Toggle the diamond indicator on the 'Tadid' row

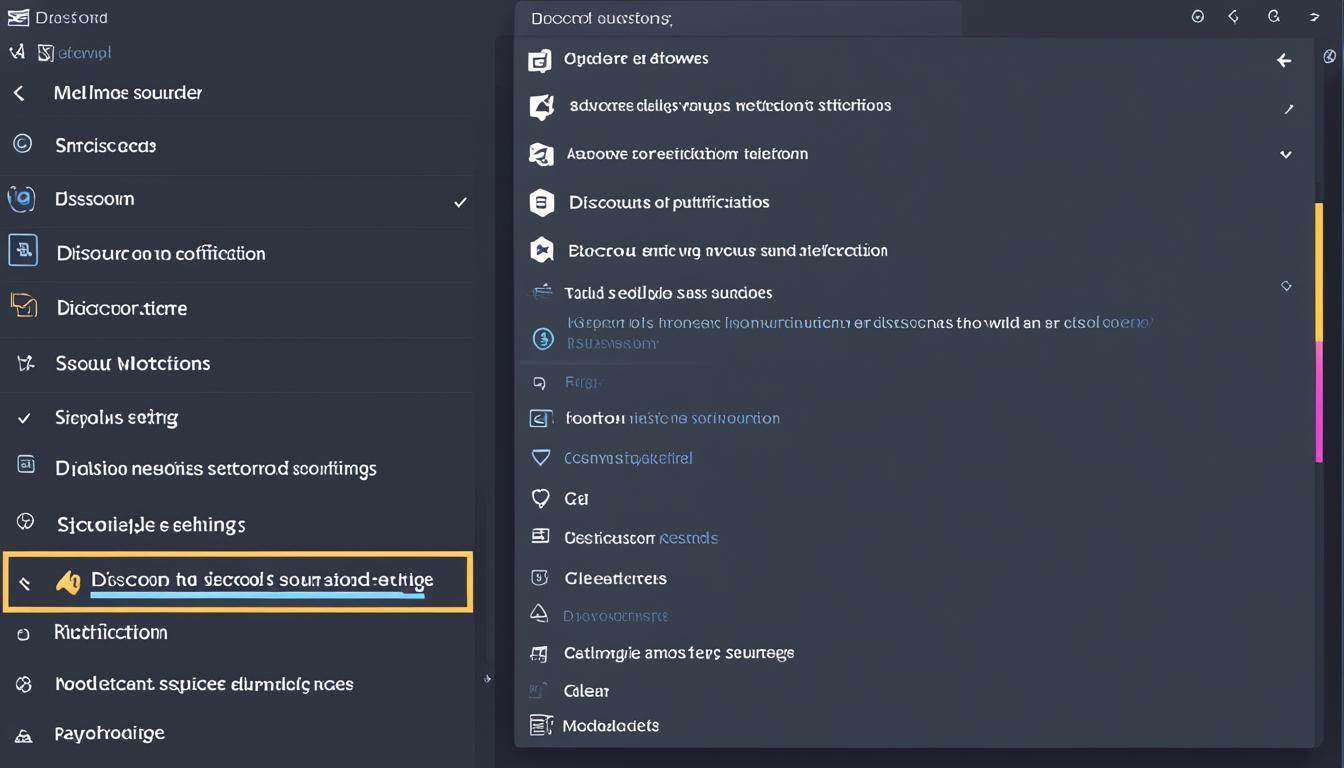pos(1287,286)
